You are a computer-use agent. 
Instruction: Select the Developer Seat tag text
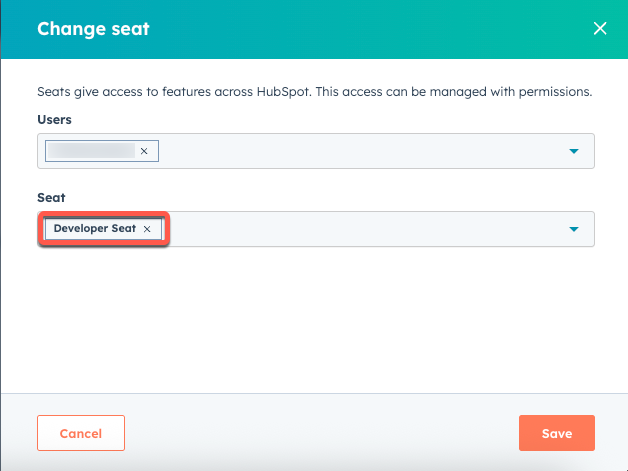(x=95, y=228)
